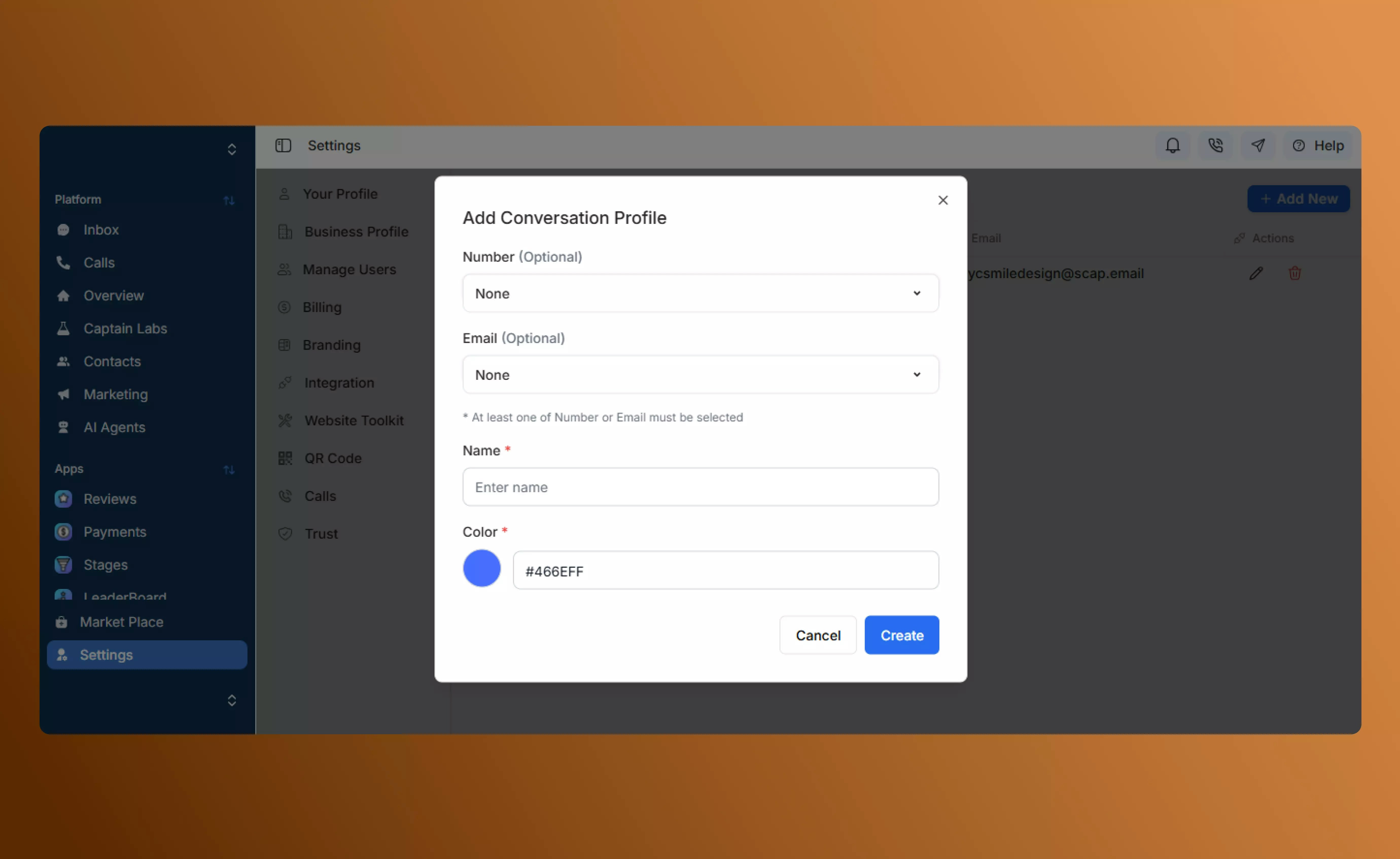Click the pencil edit icon

1256,273
